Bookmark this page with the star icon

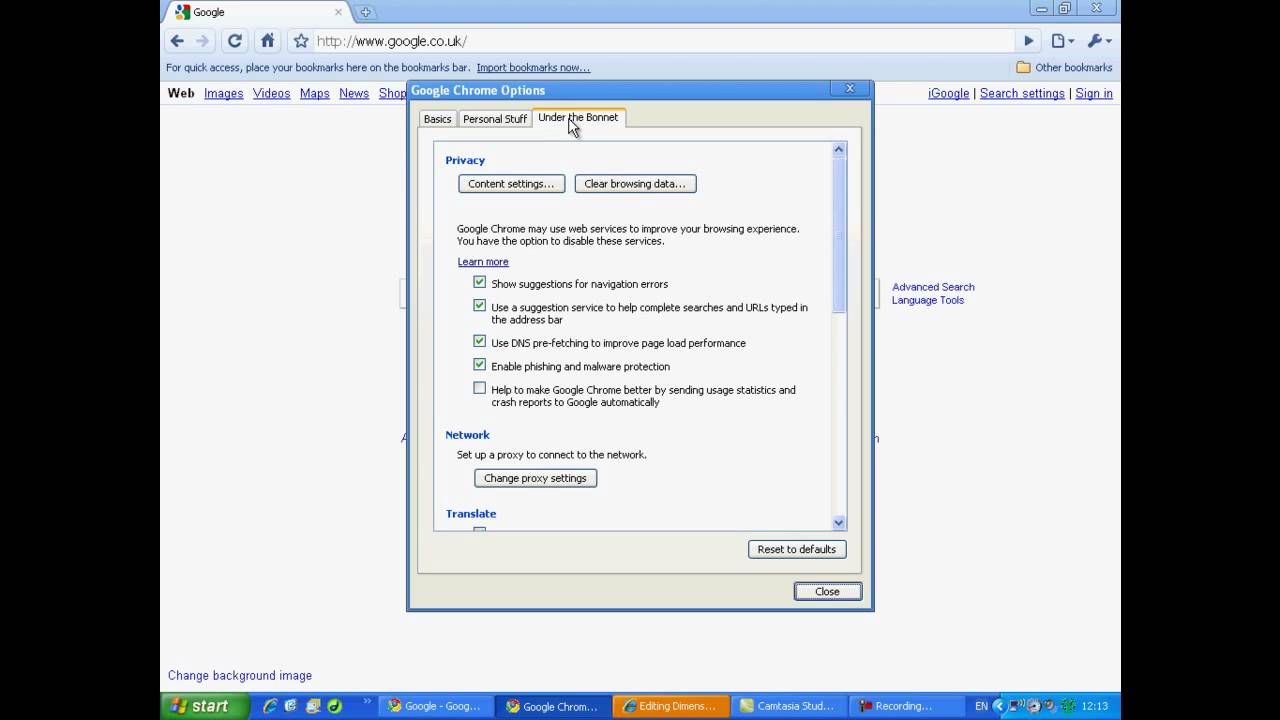[300, 41]
